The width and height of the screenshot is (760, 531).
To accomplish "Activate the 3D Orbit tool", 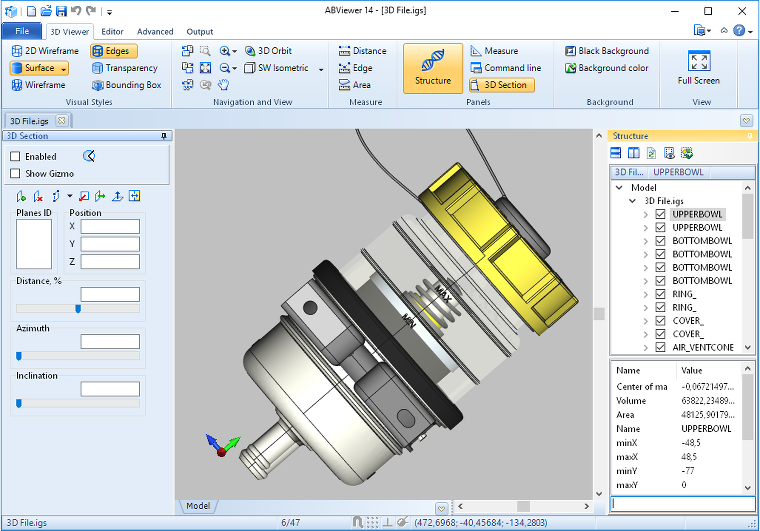I will [x=268, y=51].
